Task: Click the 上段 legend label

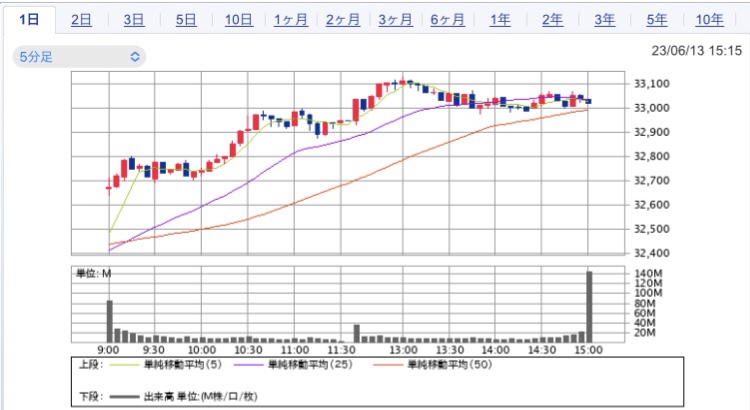Action: click(91, 365)
